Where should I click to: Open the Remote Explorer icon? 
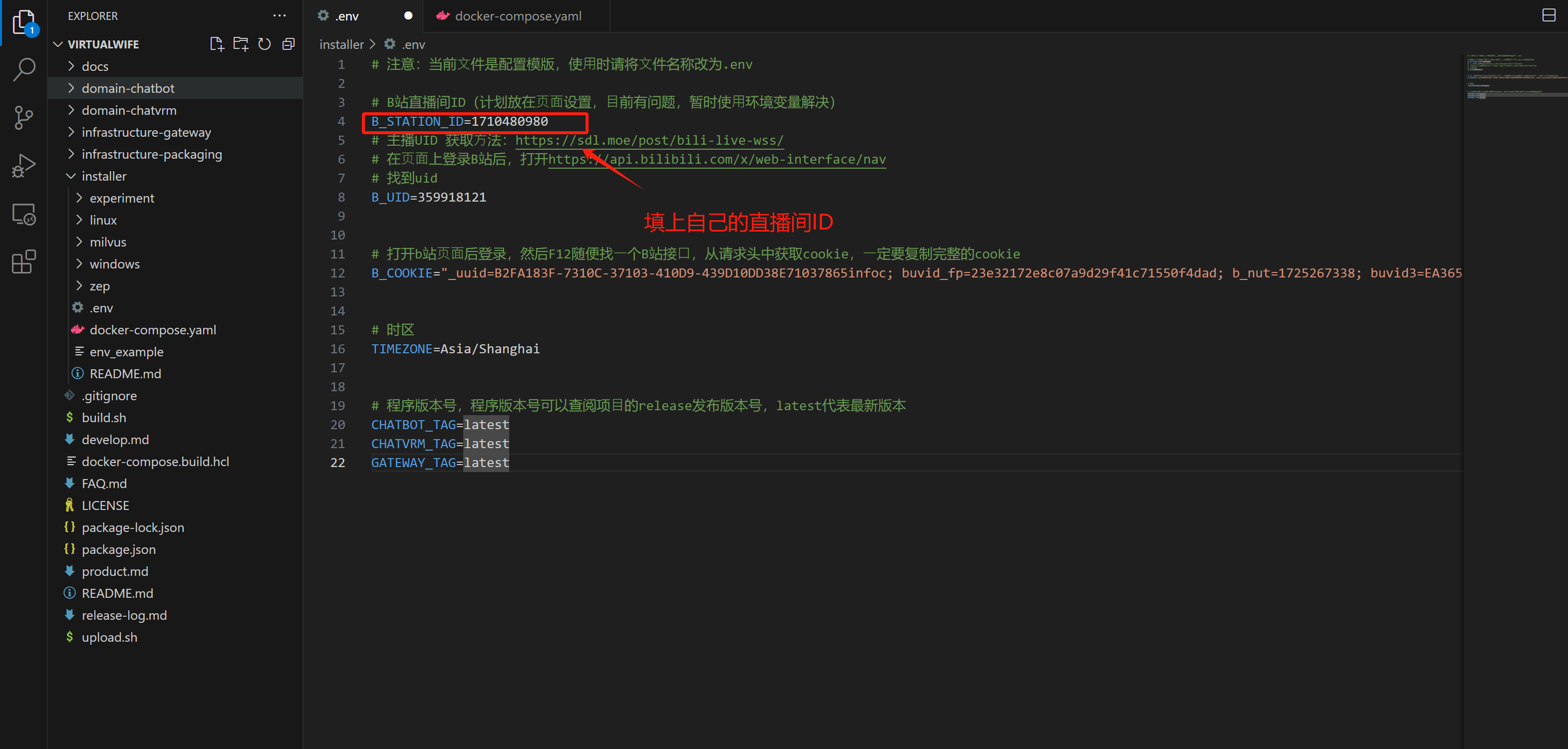click(24, 214)
